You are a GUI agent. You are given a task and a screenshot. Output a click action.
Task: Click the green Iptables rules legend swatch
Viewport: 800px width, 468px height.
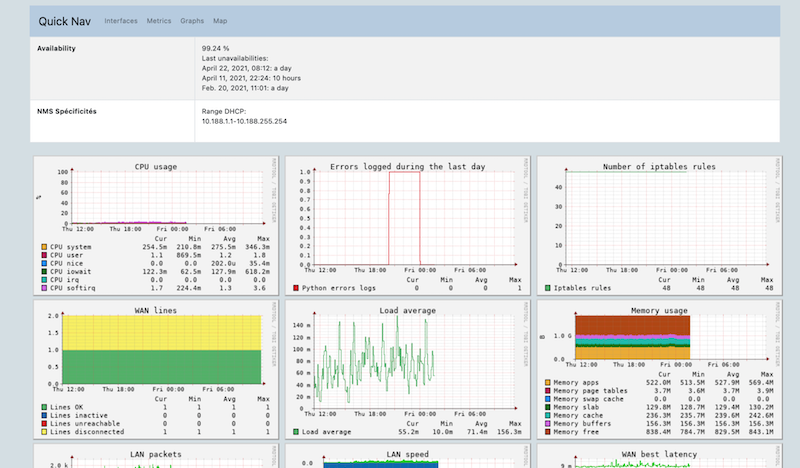[547, 288]
